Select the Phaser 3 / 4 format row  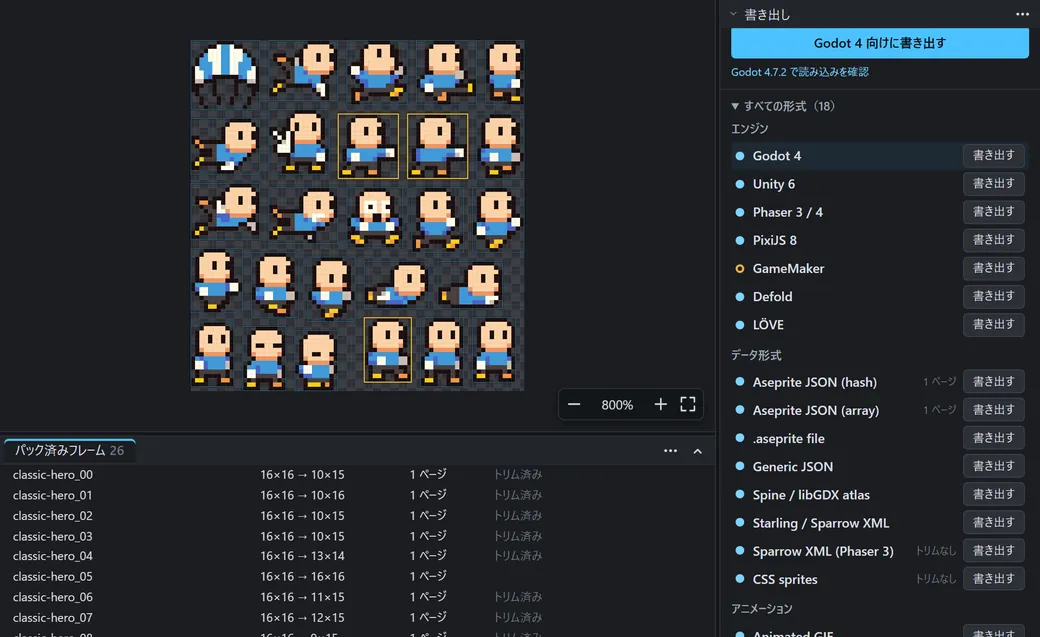[x=879, y=212]
